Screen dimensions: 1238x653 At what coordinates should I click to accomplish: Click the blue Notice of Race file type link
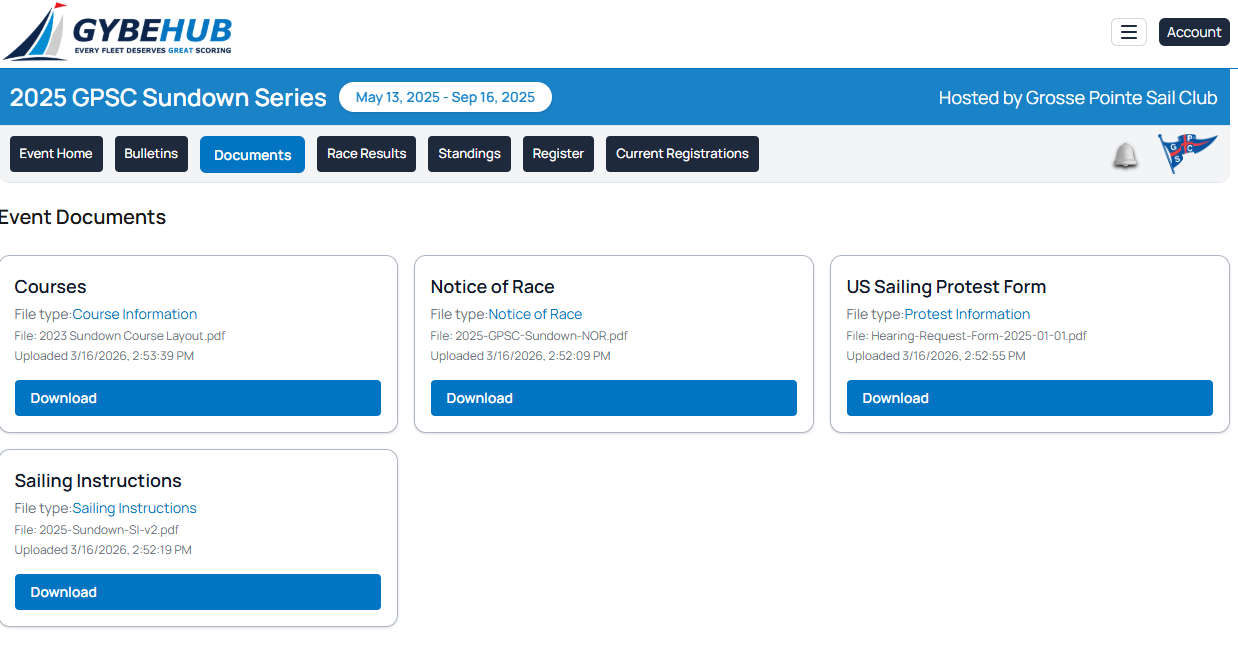[535, 314]
